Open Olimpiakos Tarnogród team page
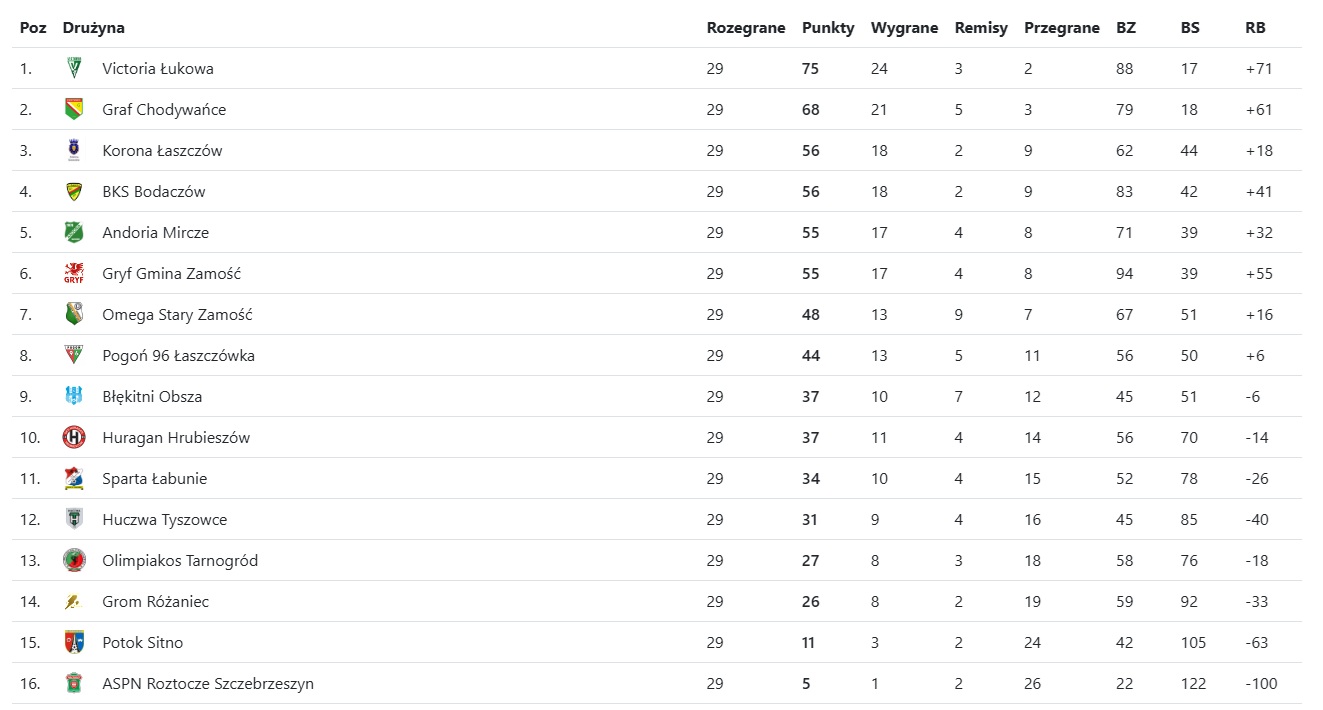The height and width of the screenshot is (710, 1323). pyautogui.click(x=180, y=561)
